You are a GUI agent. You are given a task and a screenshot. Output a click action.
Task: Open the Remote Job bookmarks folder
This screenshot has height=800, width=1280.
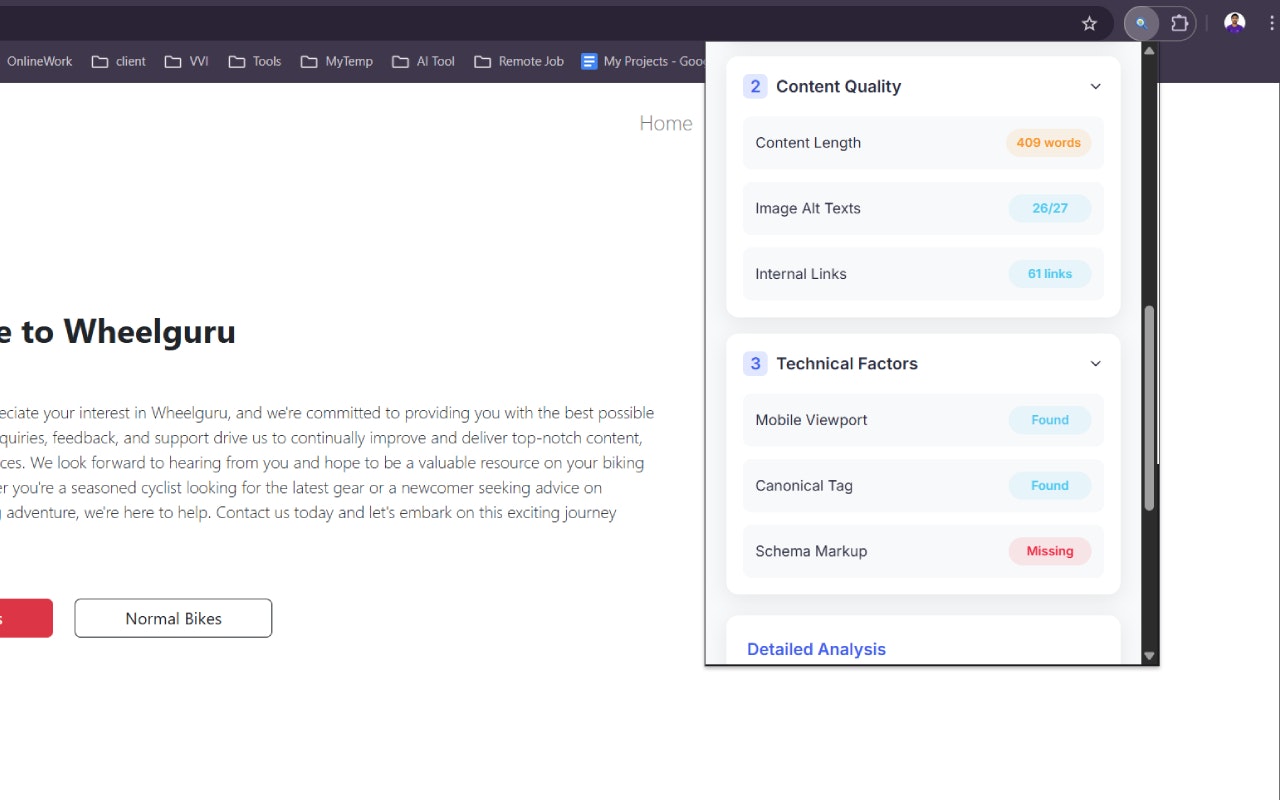(518, 61)
